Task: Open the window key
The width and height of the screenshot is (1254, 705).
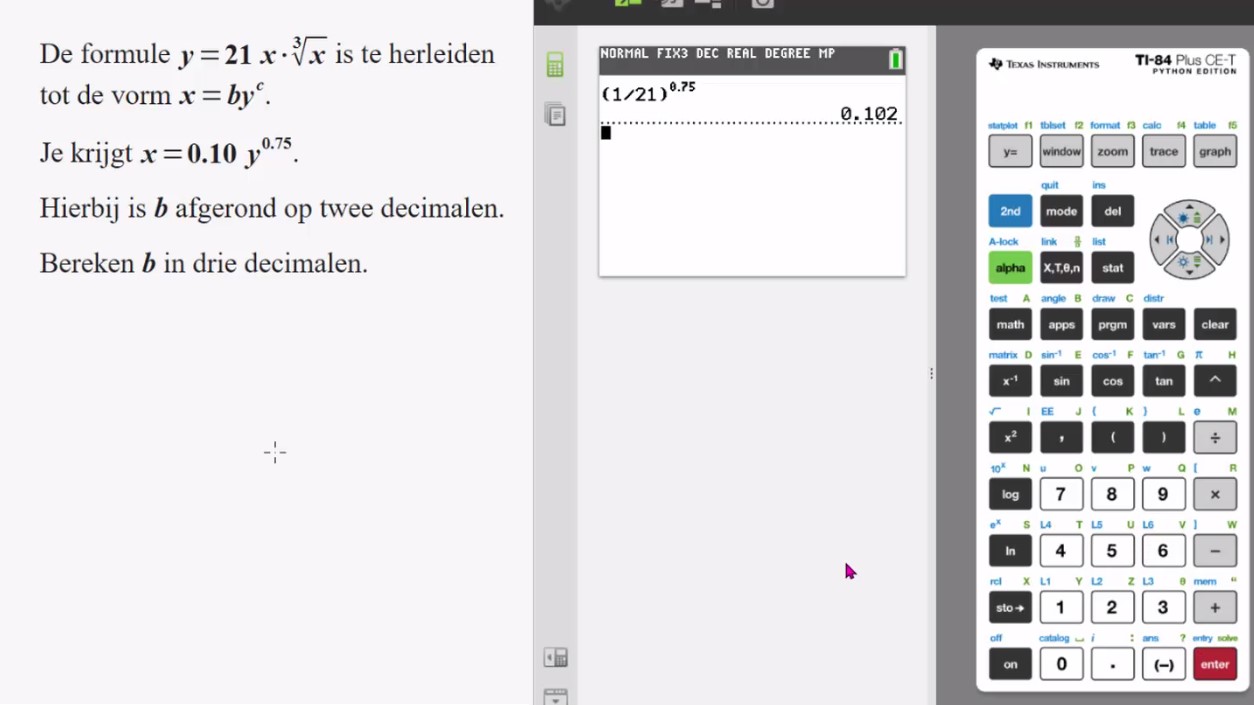Action: click(x=1061, y=152)
